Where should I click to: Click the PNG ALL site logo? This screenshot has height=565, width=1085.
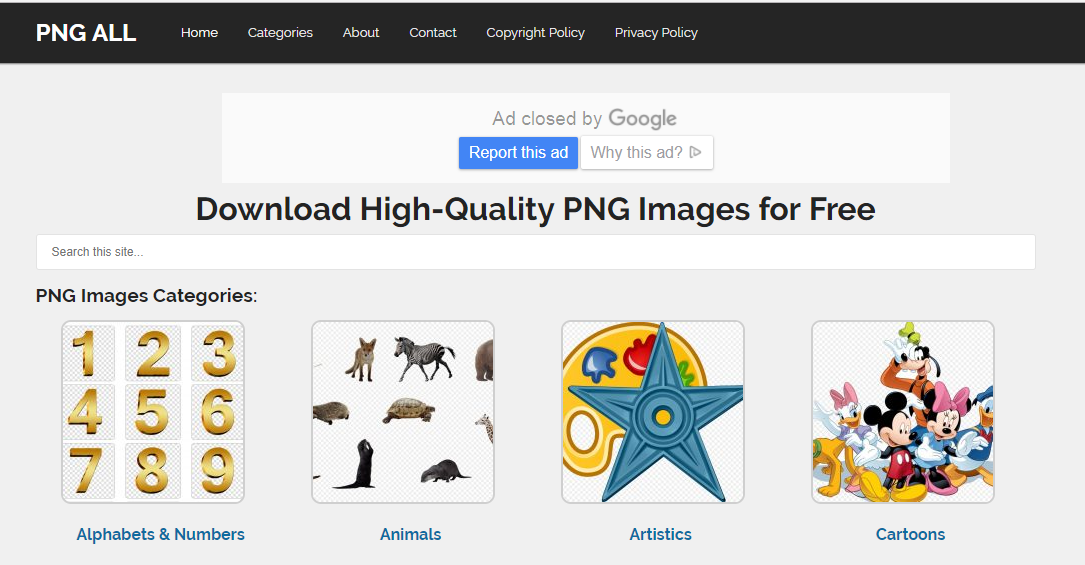click(x=86, y=33)
